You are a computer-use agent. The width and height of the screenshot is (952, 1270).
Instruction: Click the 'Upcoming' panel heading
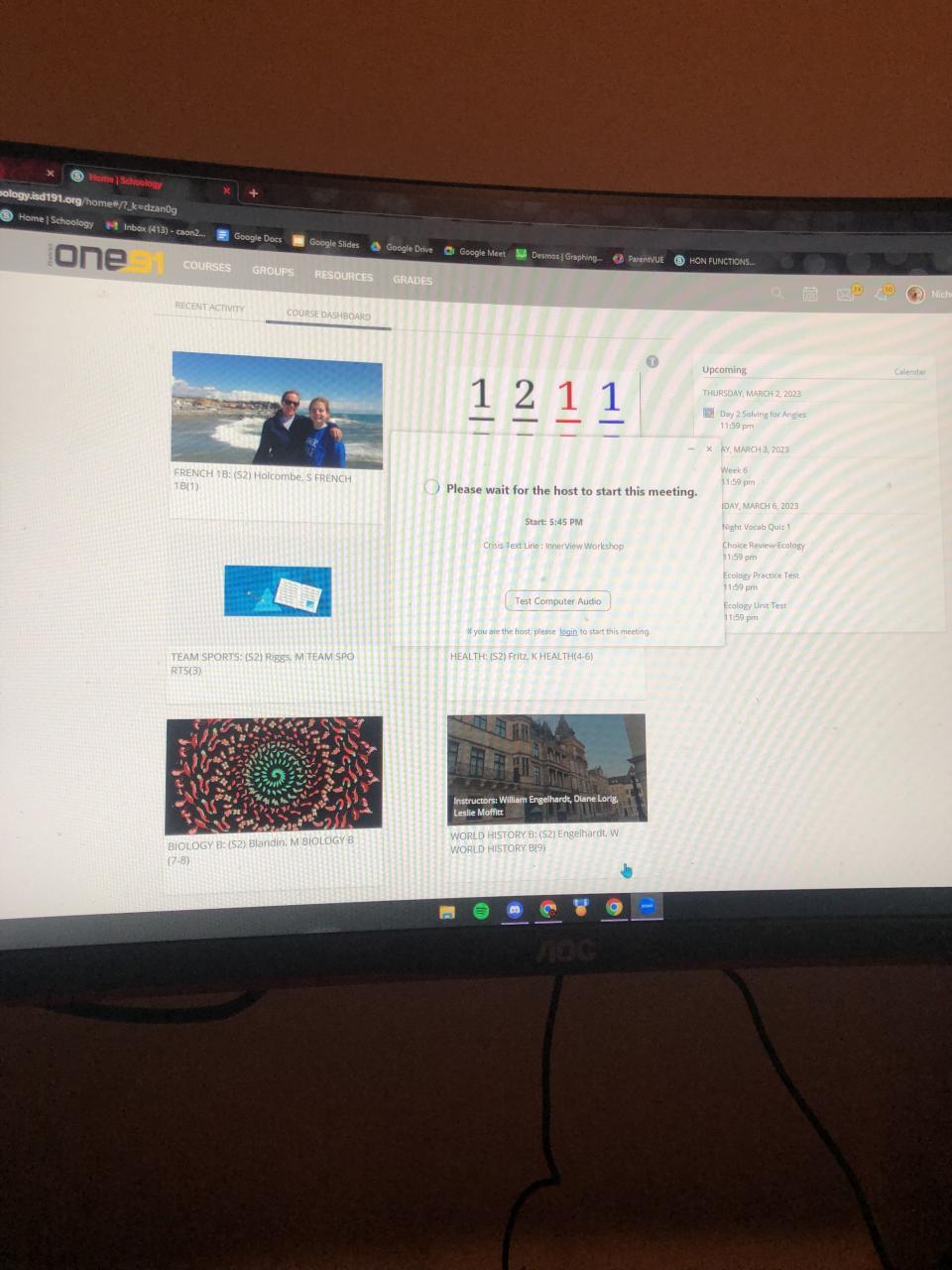coord(724,370)
